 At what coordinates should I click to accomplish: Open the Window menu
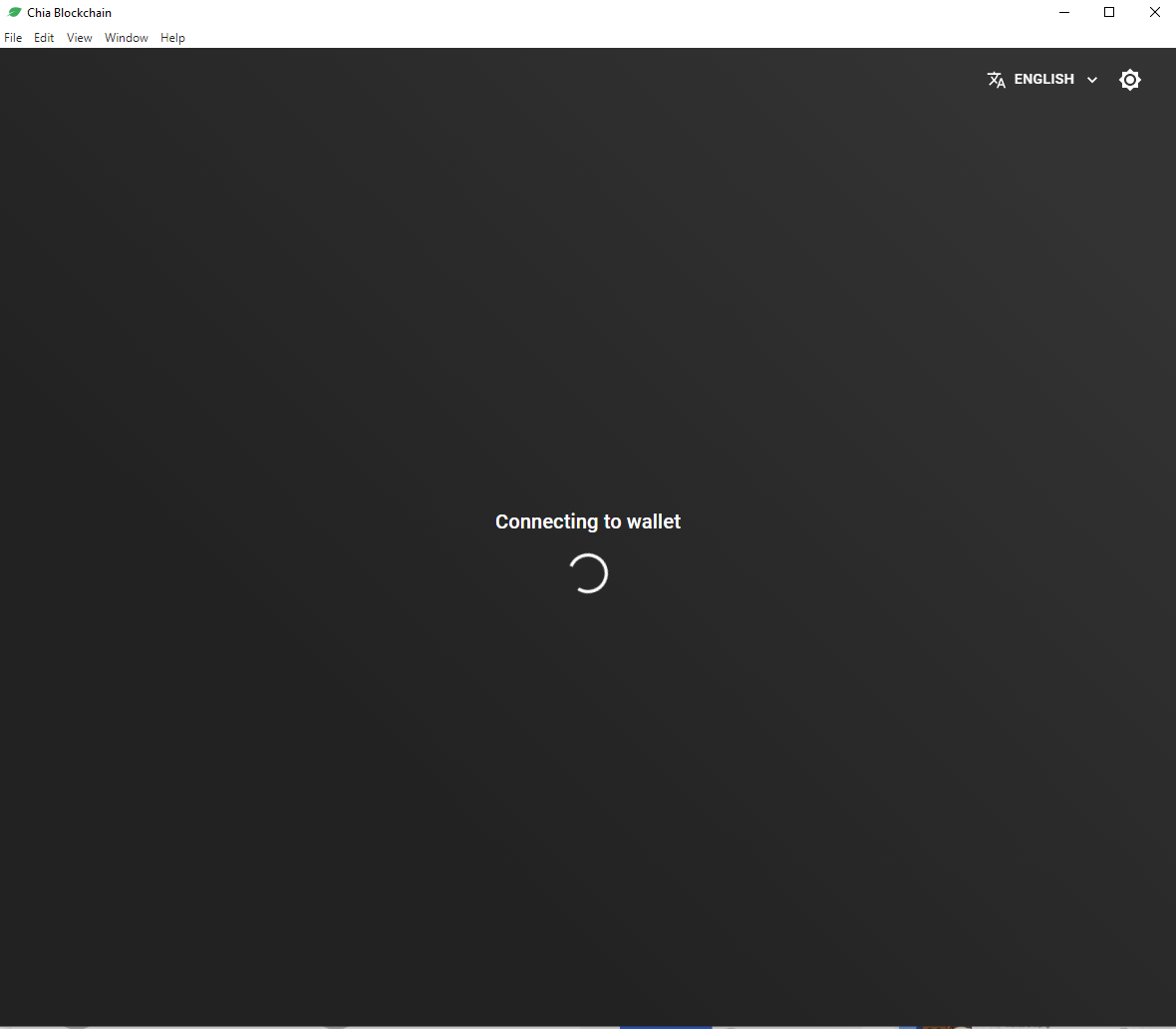[126, 38]
